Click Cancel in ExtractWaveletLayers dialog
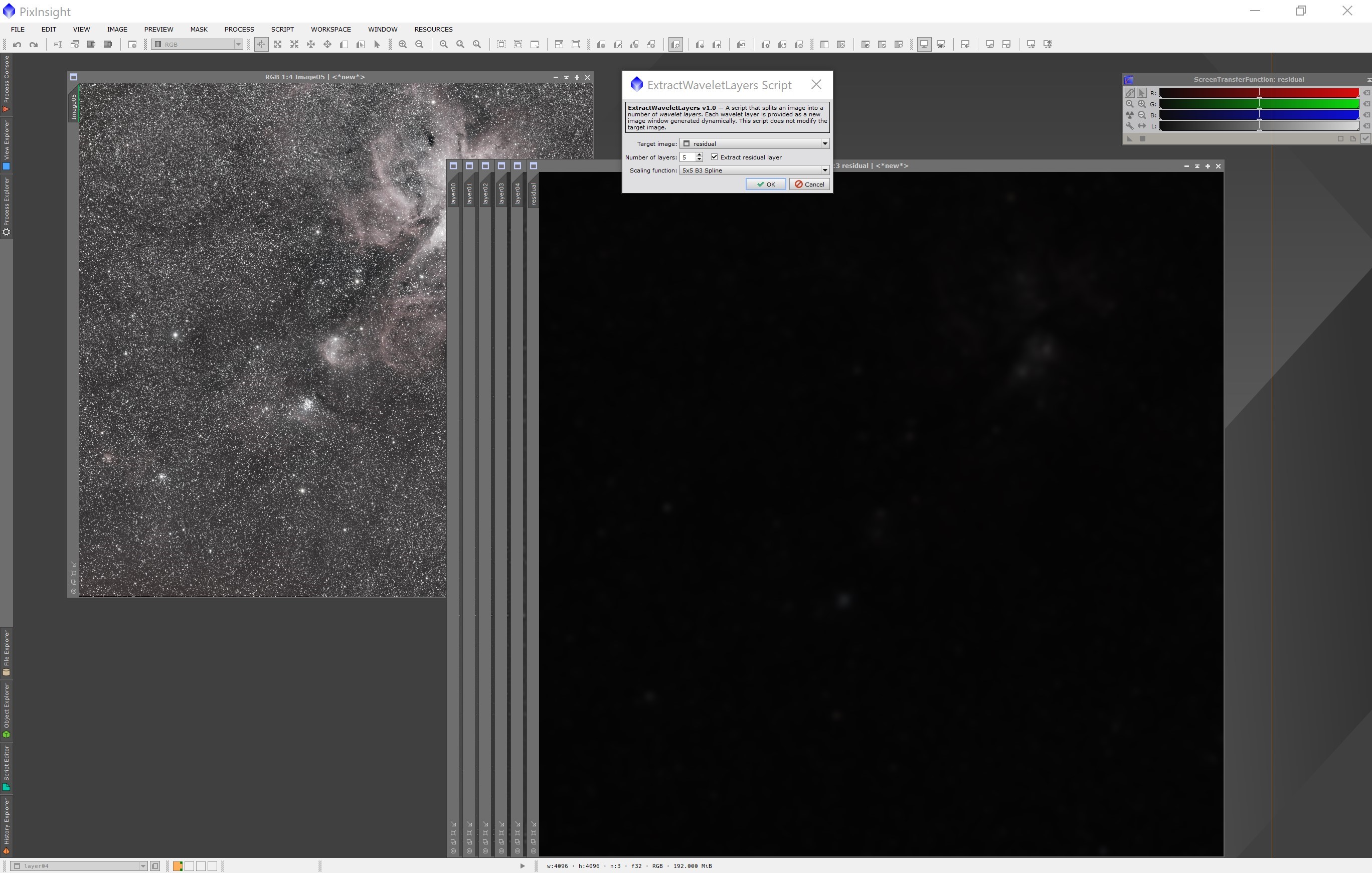The width and height of the screenshot is (1372, 873). (x=809, y=184)
